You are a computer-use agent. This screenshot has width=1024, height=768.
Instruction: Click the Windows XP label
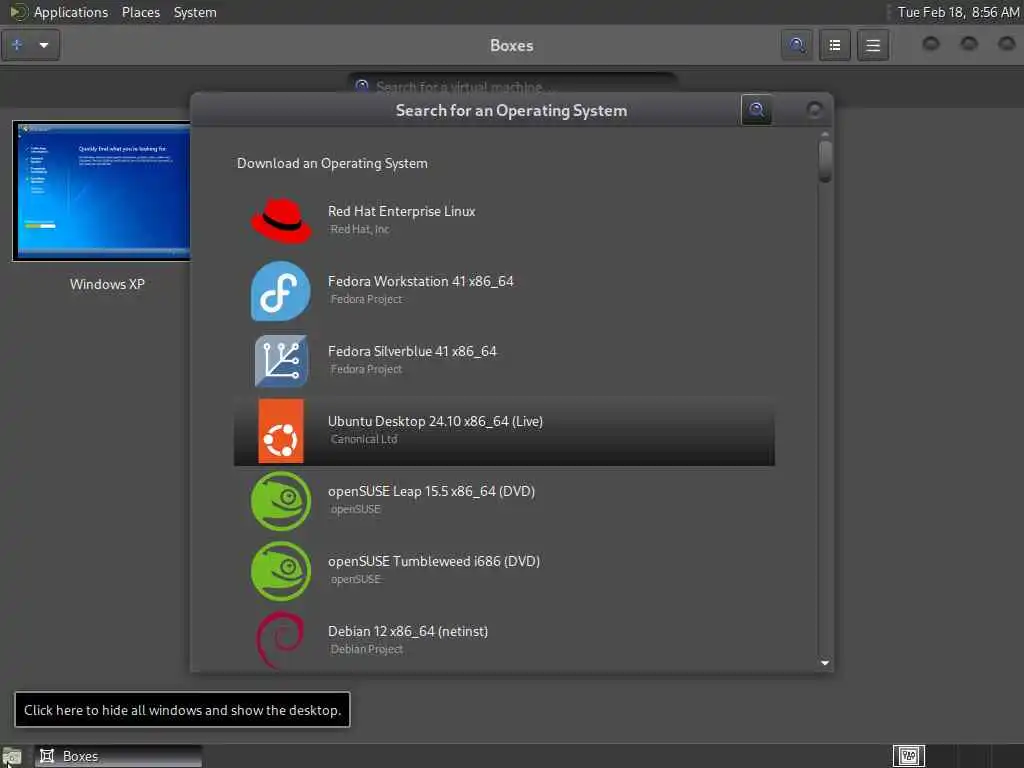[x=107, y=284]
